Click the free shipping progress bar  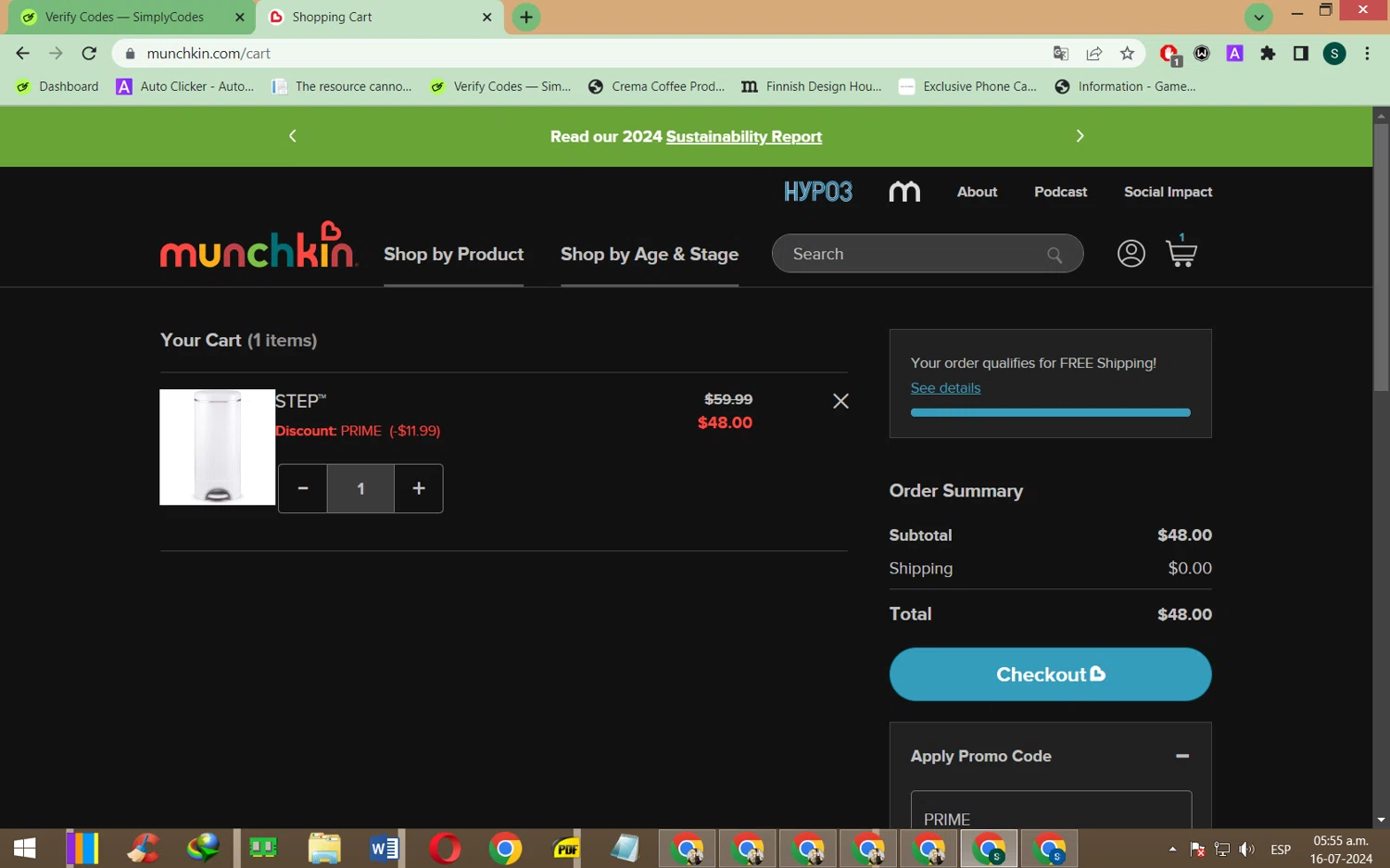coord(1050,413)
